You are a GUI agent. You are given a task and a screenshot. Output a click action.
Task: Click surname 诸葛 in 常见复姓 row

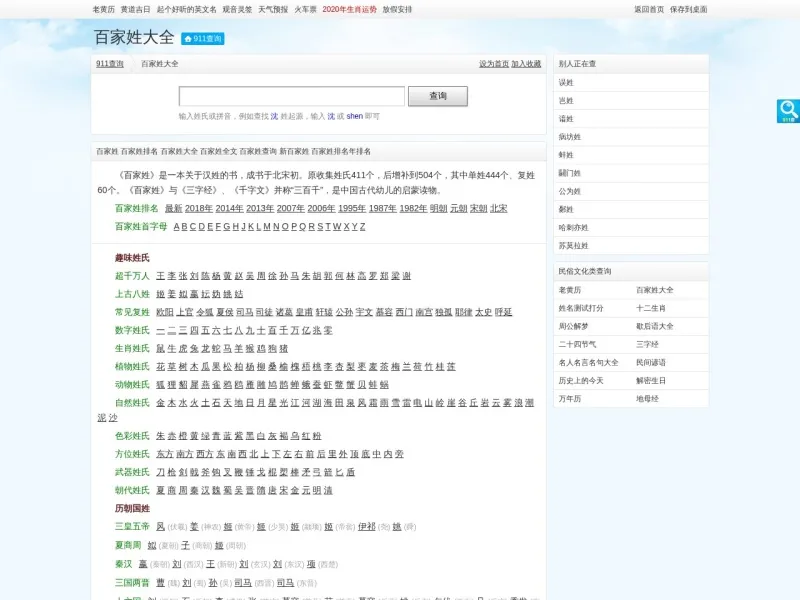click(x=284, y=312)
